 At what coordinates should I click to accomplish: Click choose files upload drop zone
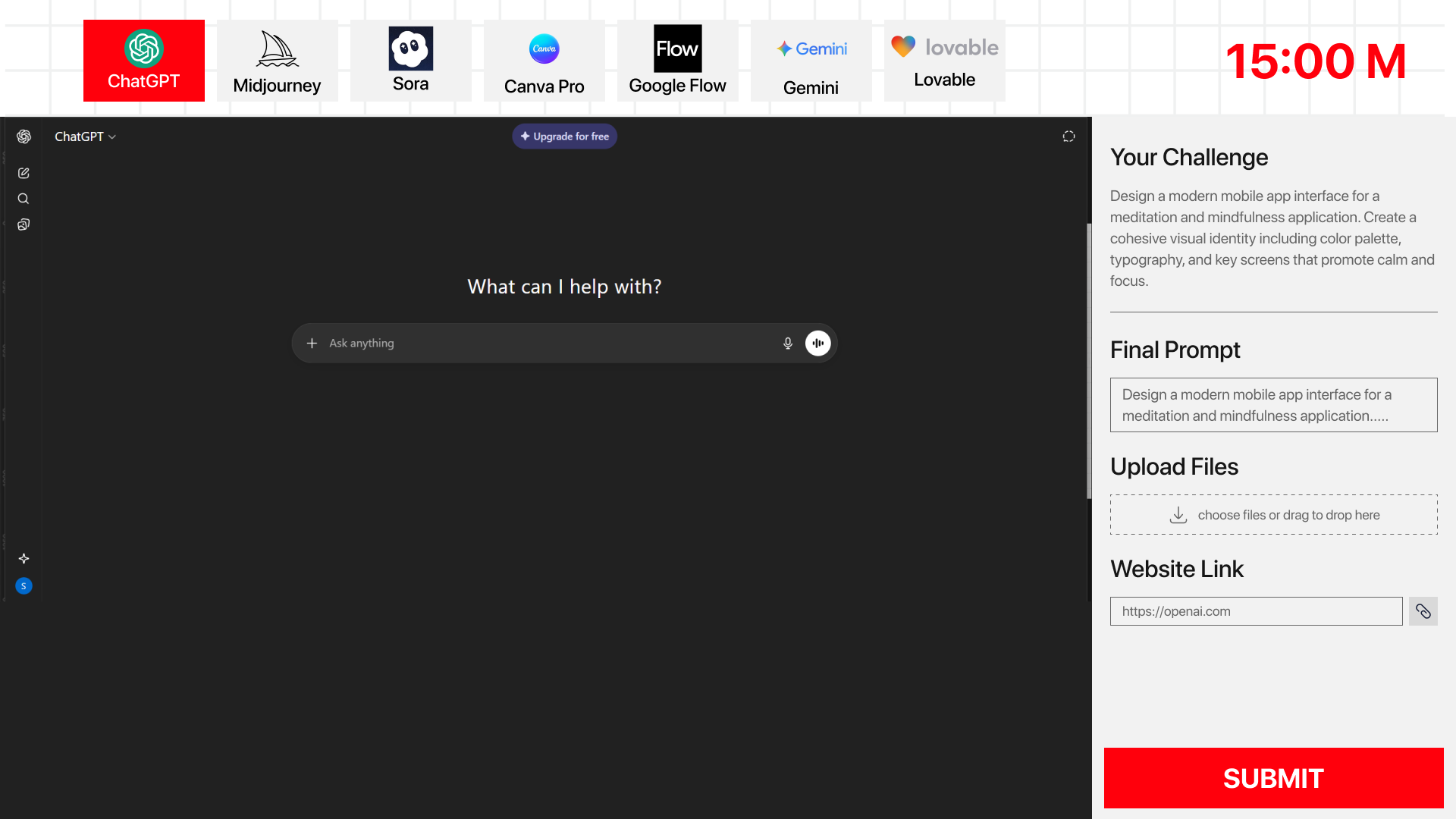[x=1274, y=515]
